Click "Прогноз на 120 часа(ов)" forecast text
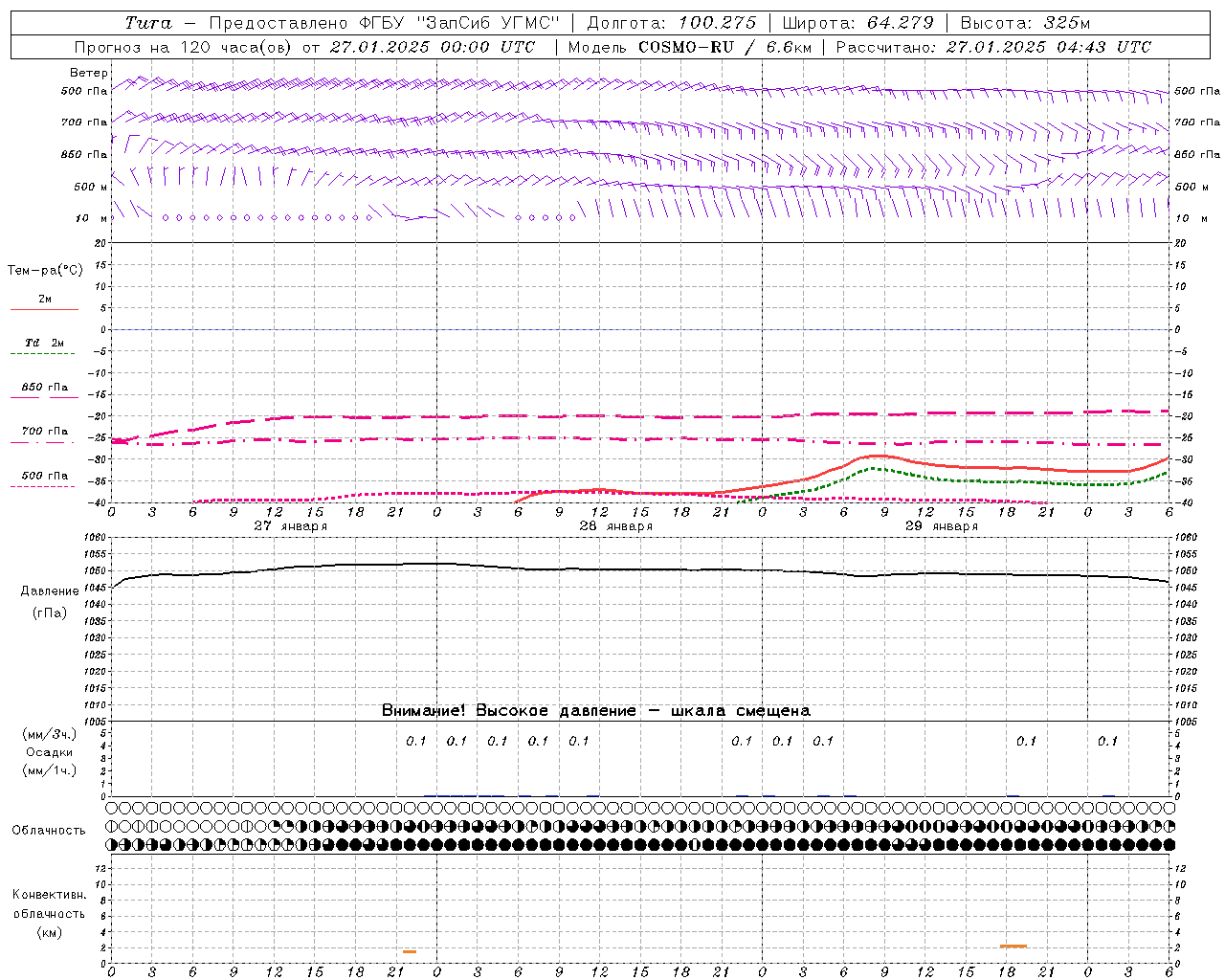Image resolution: width=1225 pixels, height=980 pixels. click(x=185, y=47)
